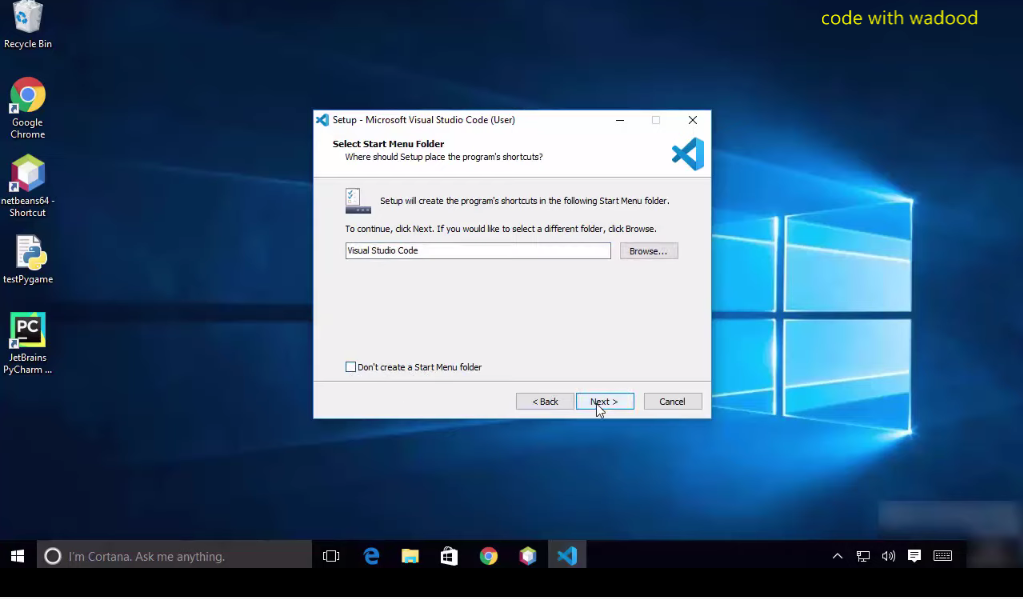Minimize the Setup window
The width and height of the screenshot is (1023, 599).
click(x=620, y=120)
